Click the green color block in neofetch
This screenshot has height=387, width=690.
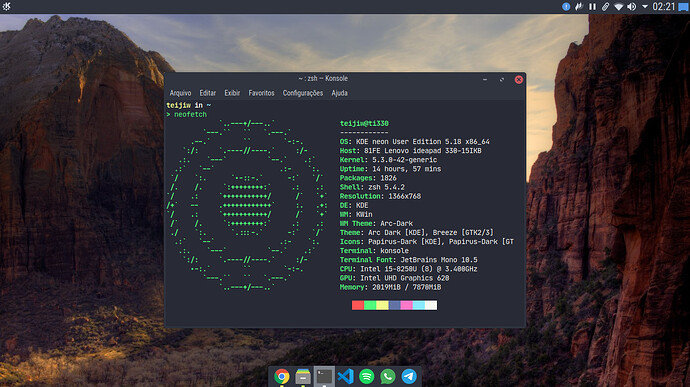click(x=370, y=305)
